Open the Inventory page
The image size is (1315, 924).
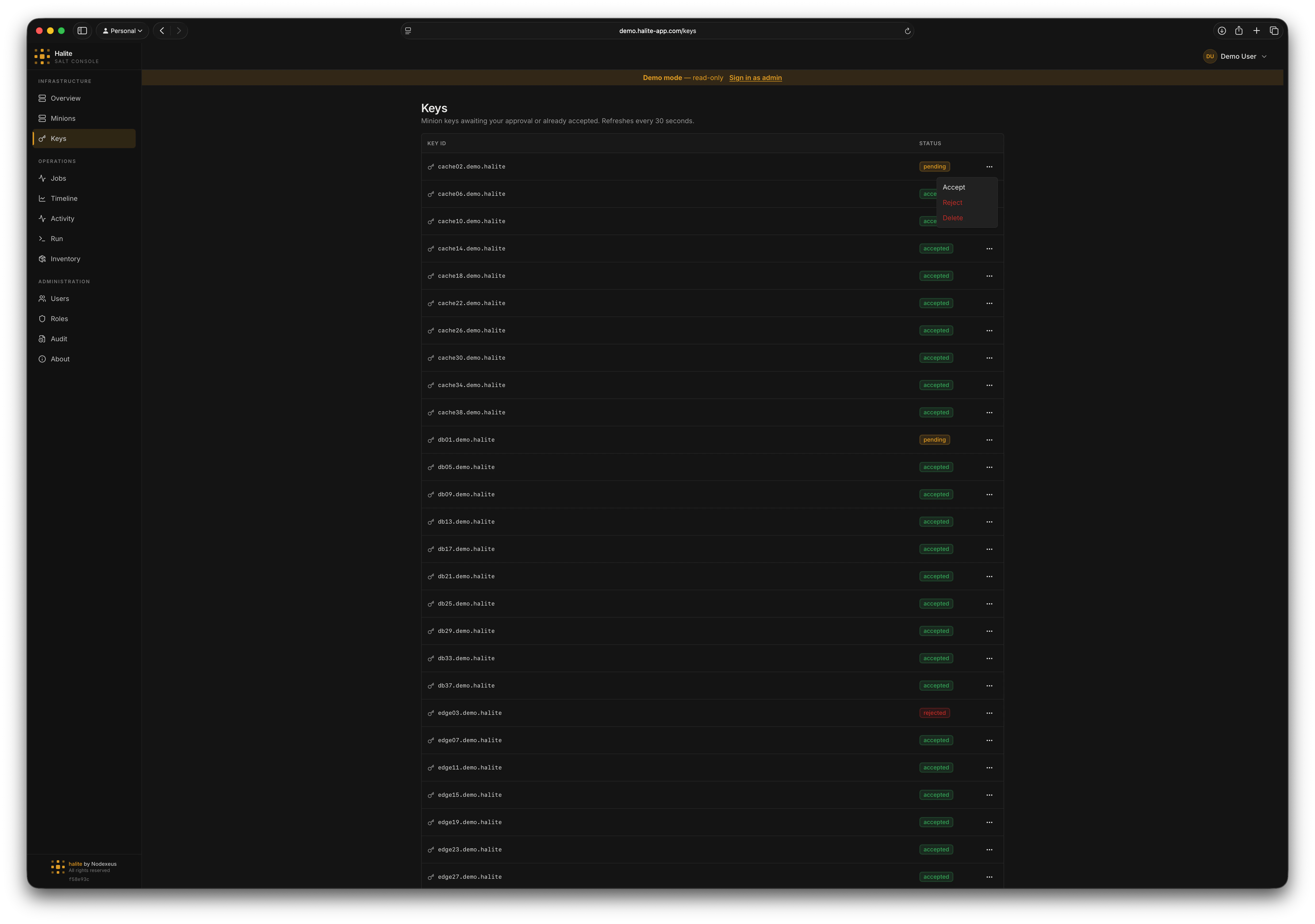point(84,259)
